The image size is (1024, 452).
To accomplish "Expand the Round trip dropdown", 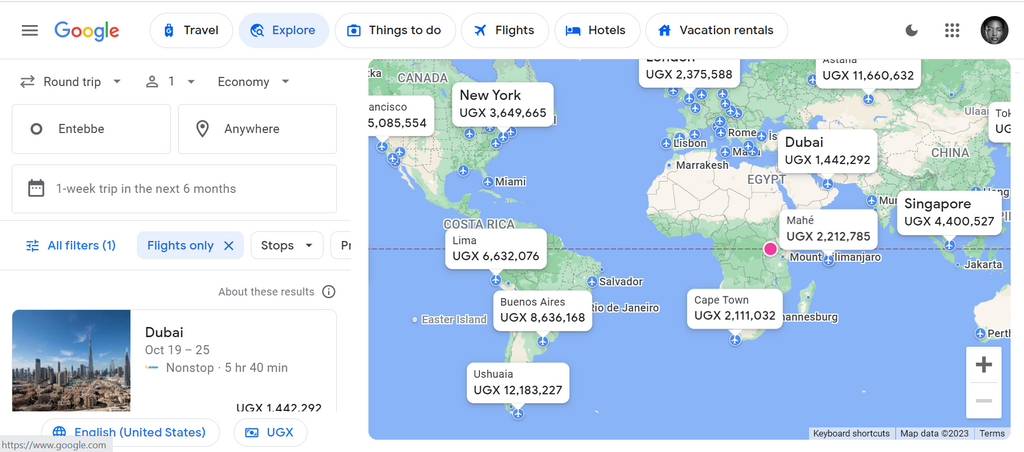I will point(71,82).
